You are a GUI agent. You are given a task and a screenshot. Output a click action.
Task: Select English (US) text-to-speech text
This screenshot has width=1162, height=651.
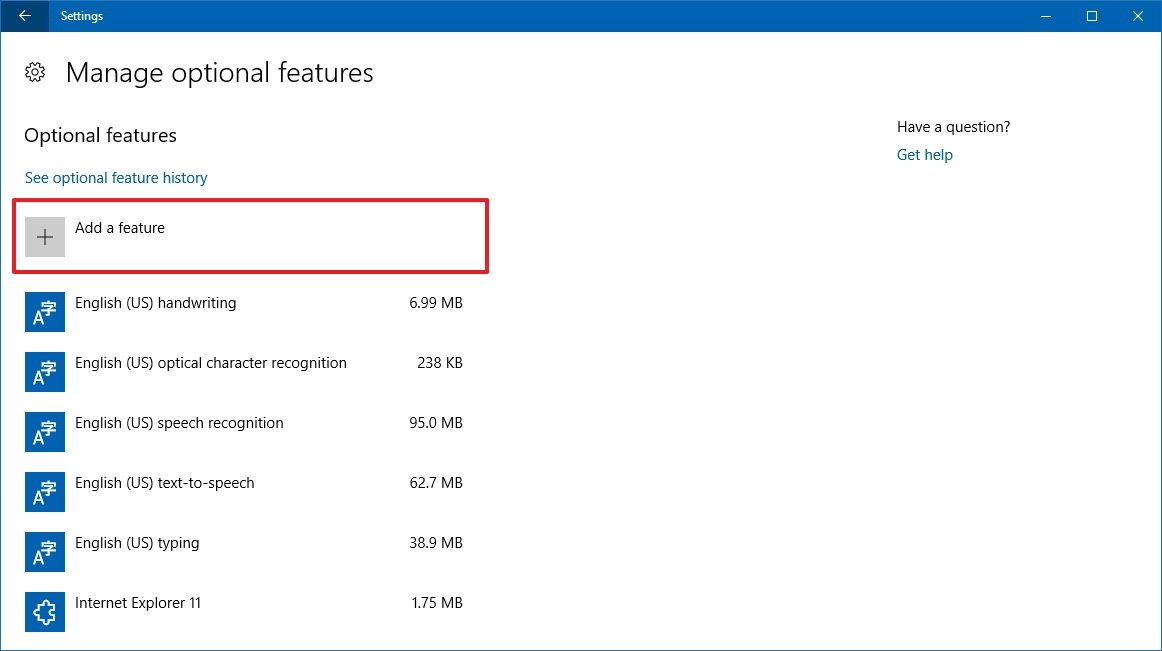coord(165,483)
